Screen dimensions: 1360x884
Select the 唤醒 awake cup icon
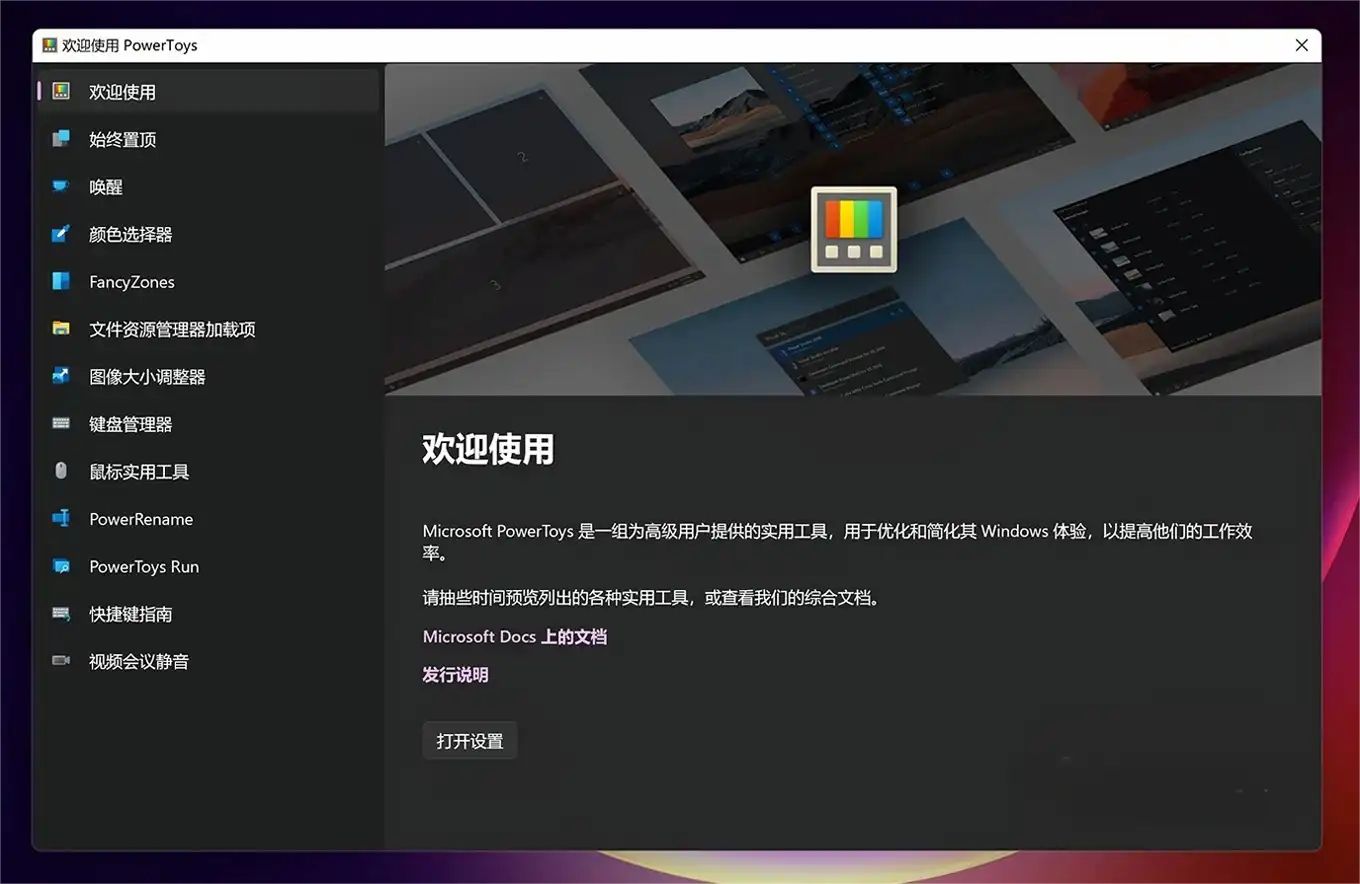pyautogui.click(x=61, y=186)
